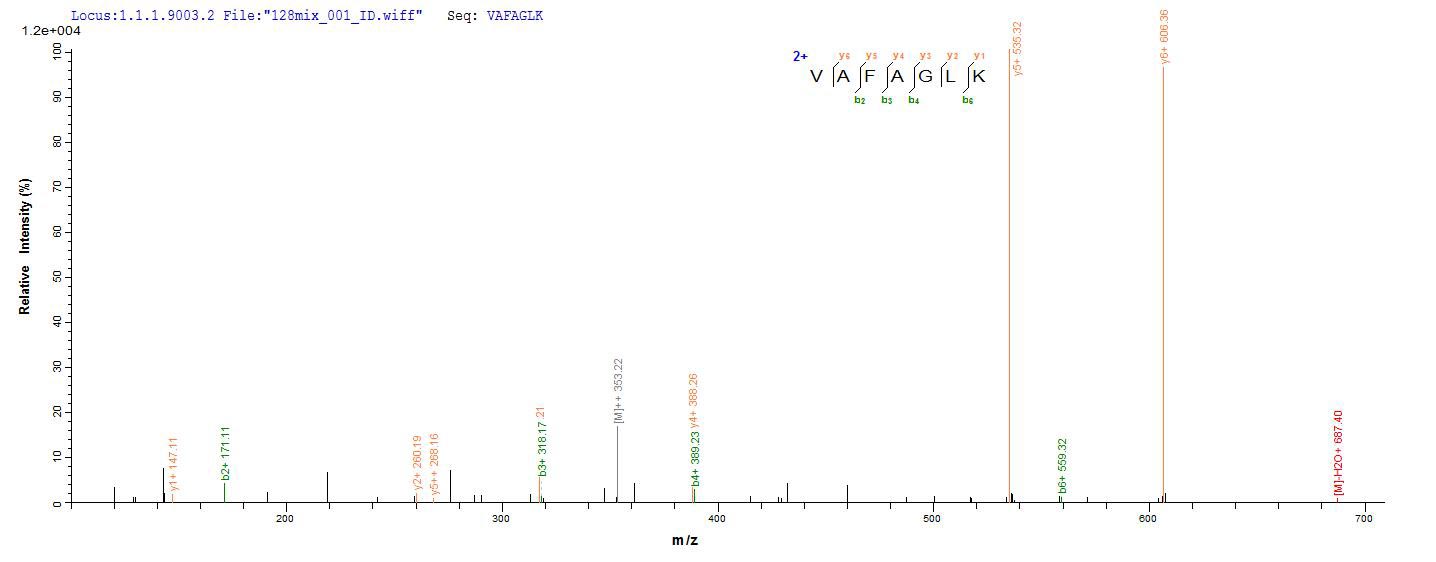Select the b6+ 559.32 peak label
Viewport: 1436px width, 562px height.
(1063, 465)
